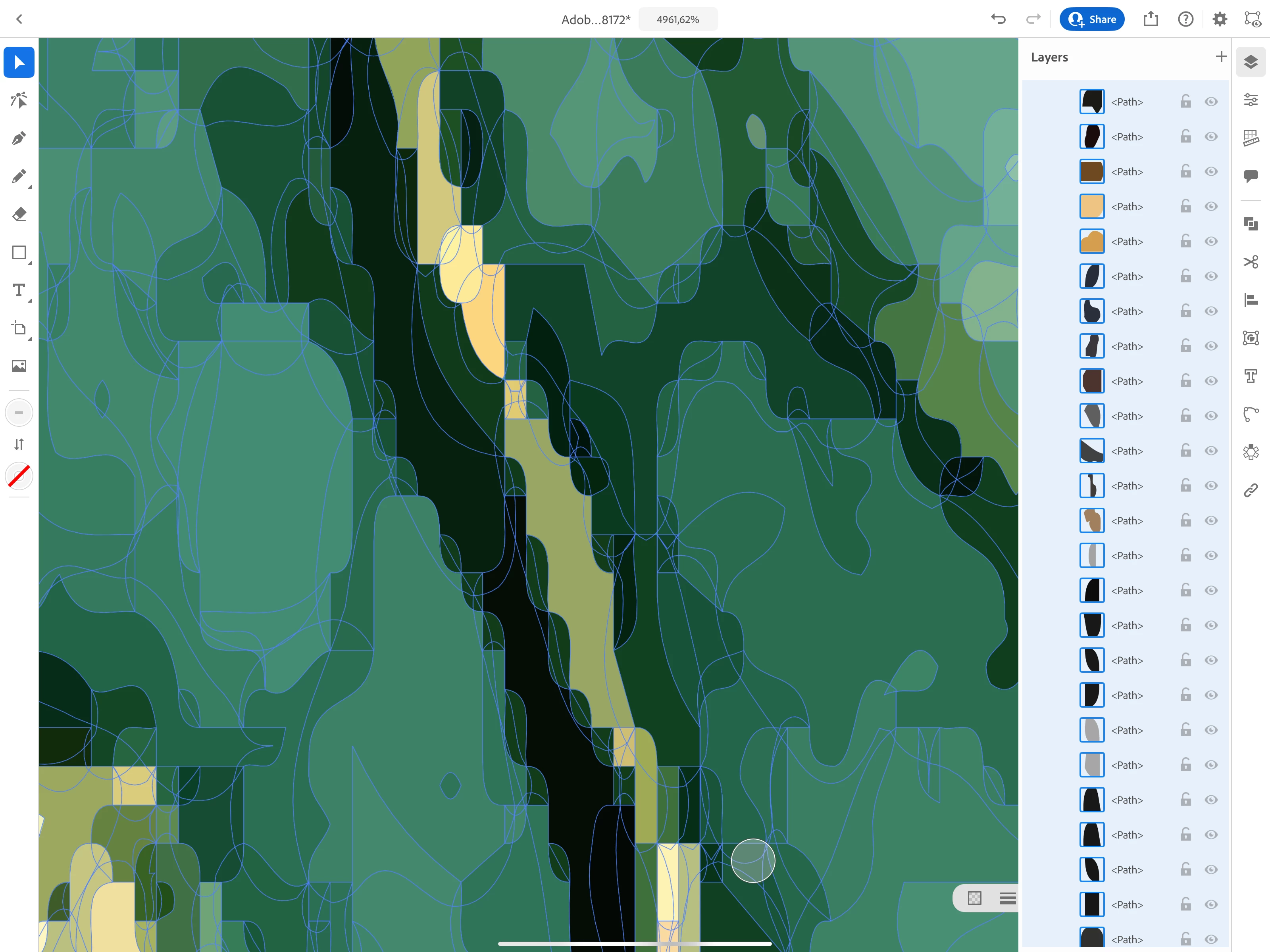1270x952 pixels.
Task: Open app settings gear
Action: [x=1220, y=19]
